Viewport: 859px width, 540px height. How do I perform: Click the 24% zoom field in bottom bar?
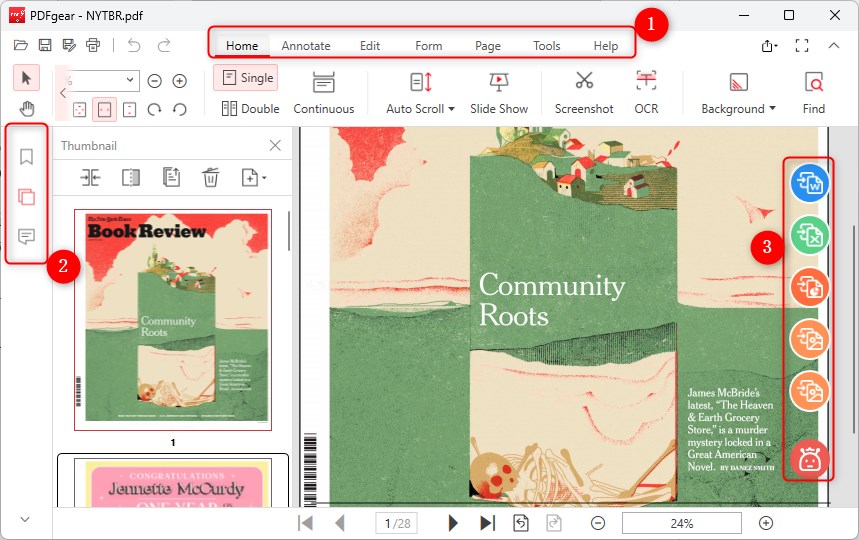pyautogui.click(x=682, y=524)
